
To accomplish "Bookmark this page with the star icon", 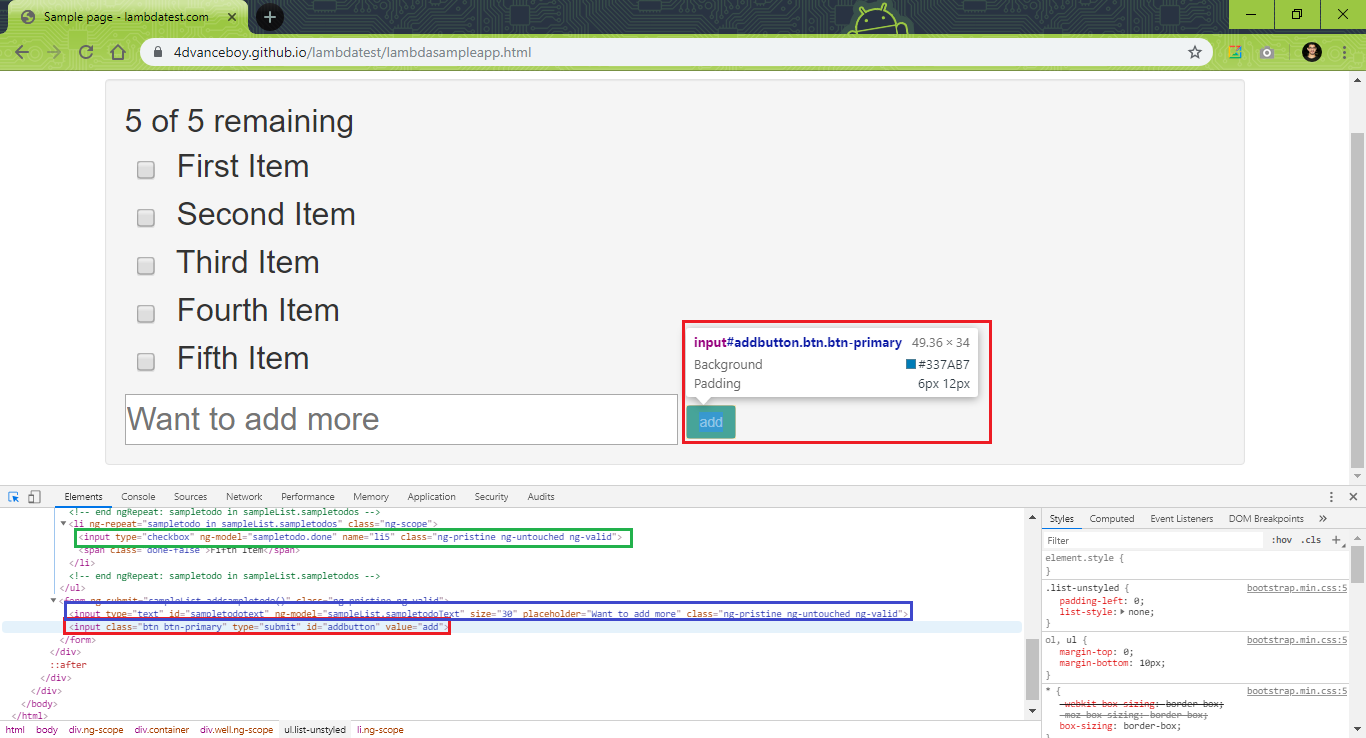I will (x=1194, y=52).
